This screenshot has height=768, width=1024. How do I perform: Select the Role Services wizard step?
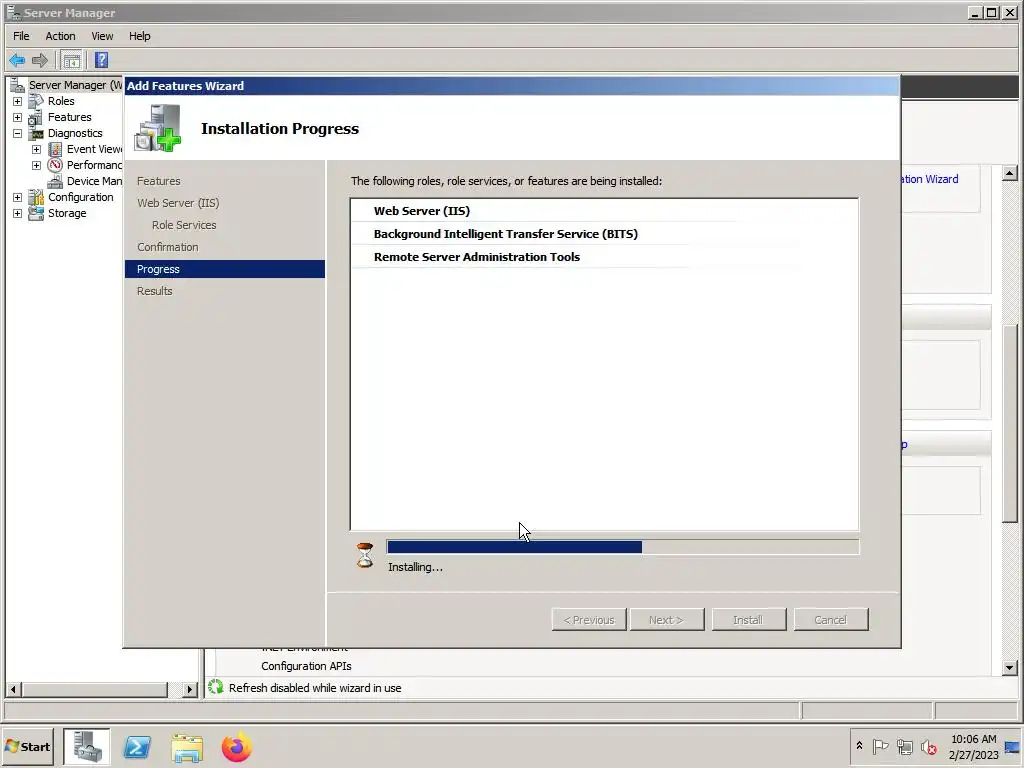(x=184, y=225)
